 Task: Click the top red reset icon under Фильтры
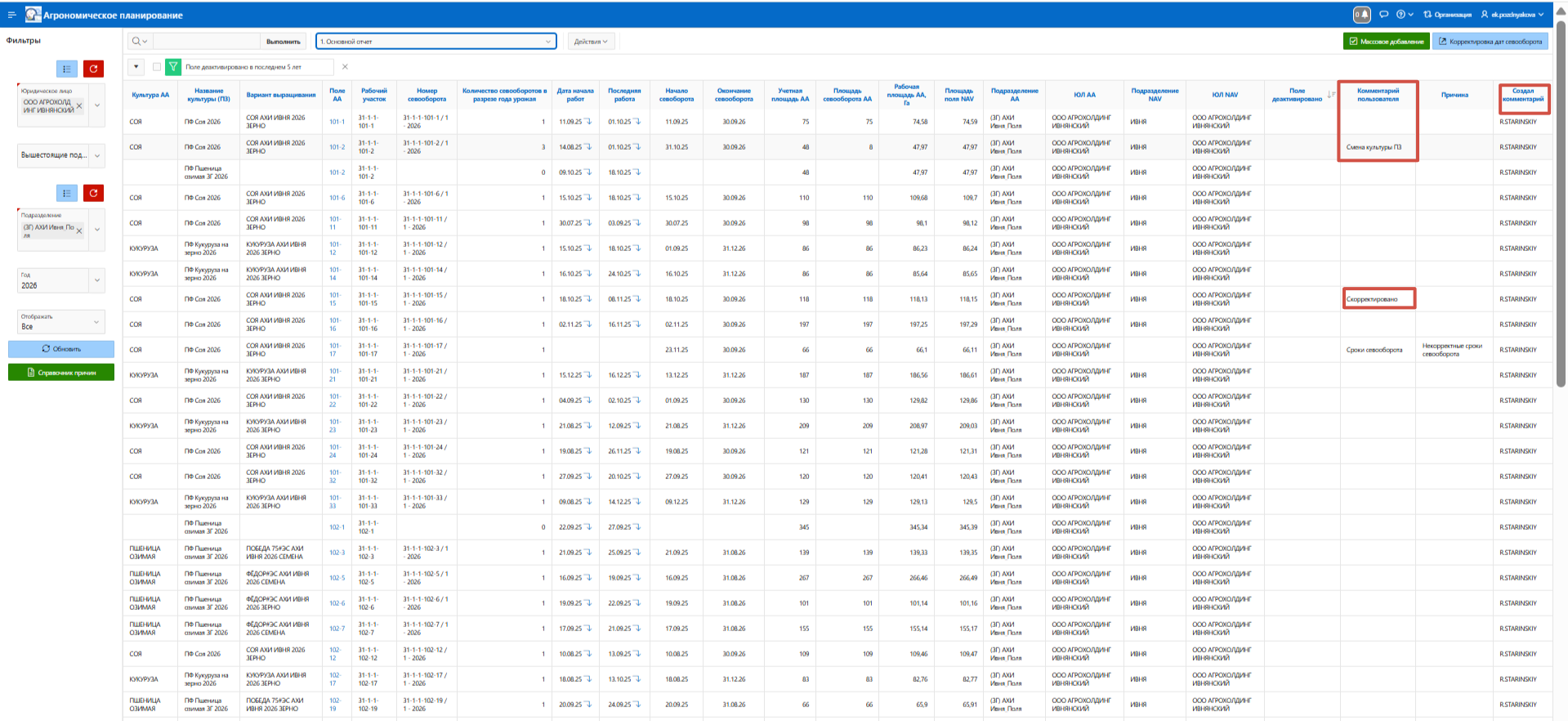pos(93,69)
